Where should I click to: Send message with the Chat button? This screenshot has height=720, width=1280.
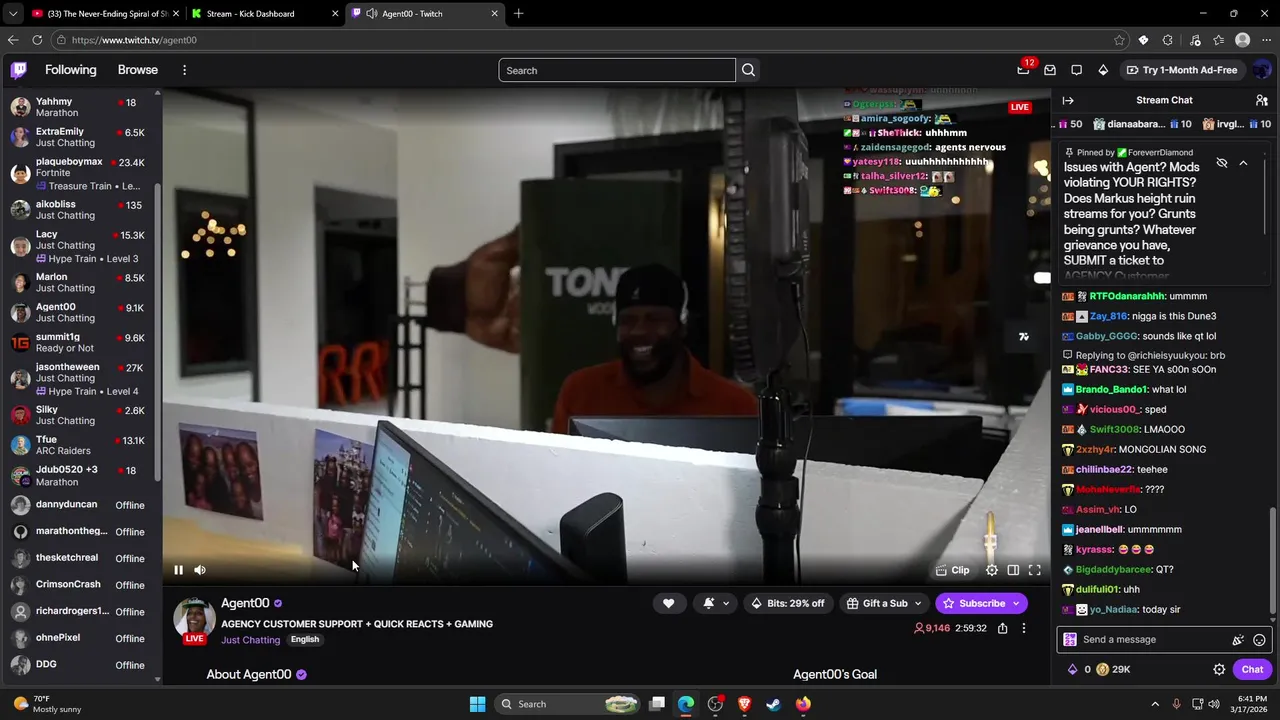pyautogui.click(x=1252, y=670)
